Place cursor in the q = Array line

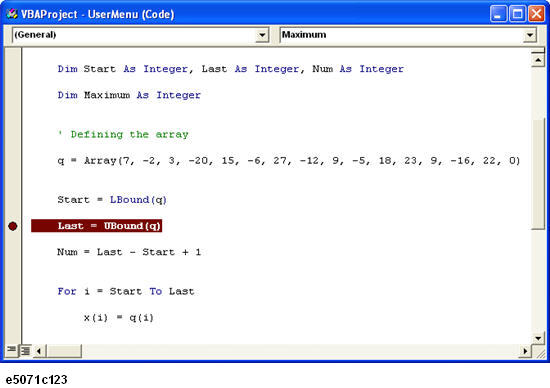coord(288,161)
